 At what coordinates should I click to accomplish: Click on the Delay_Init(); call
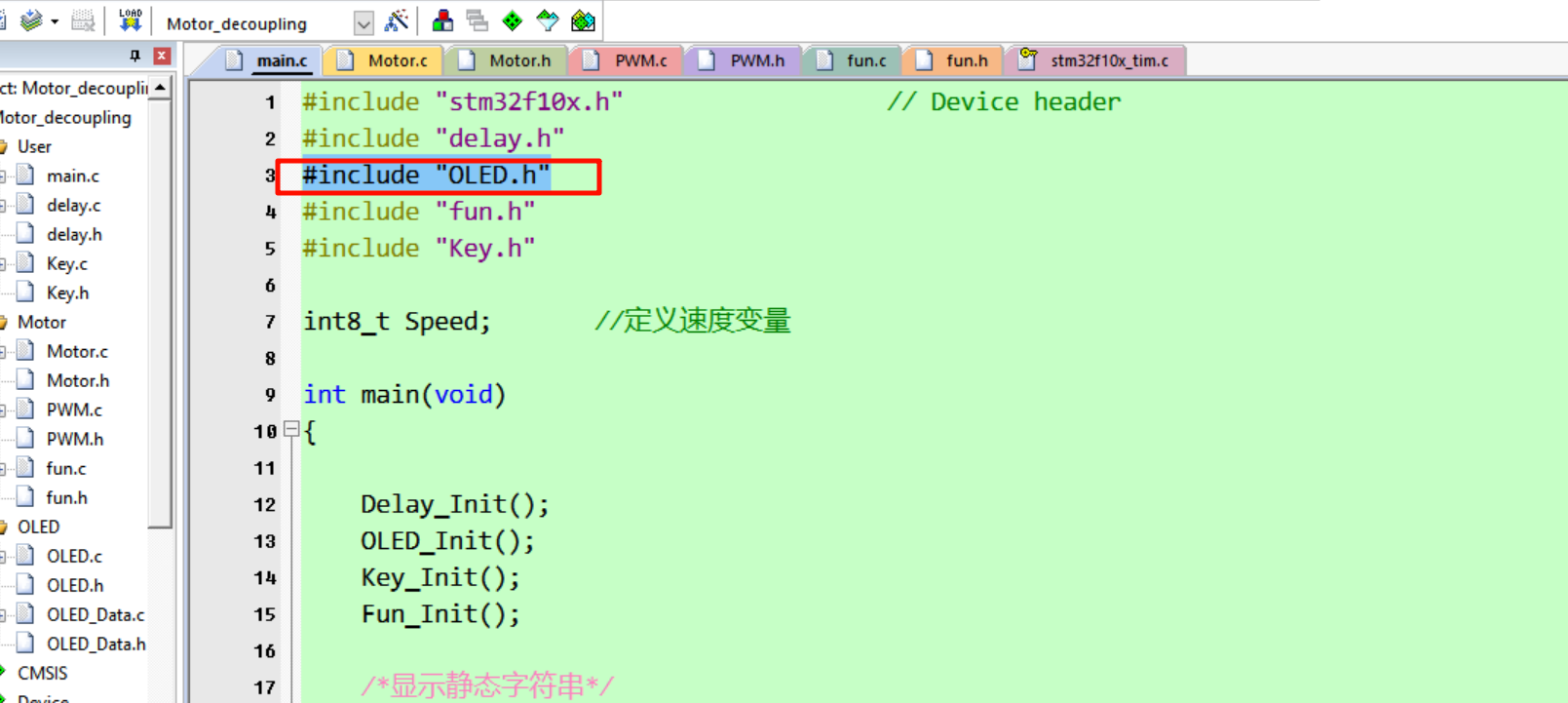tap(455, 504)
